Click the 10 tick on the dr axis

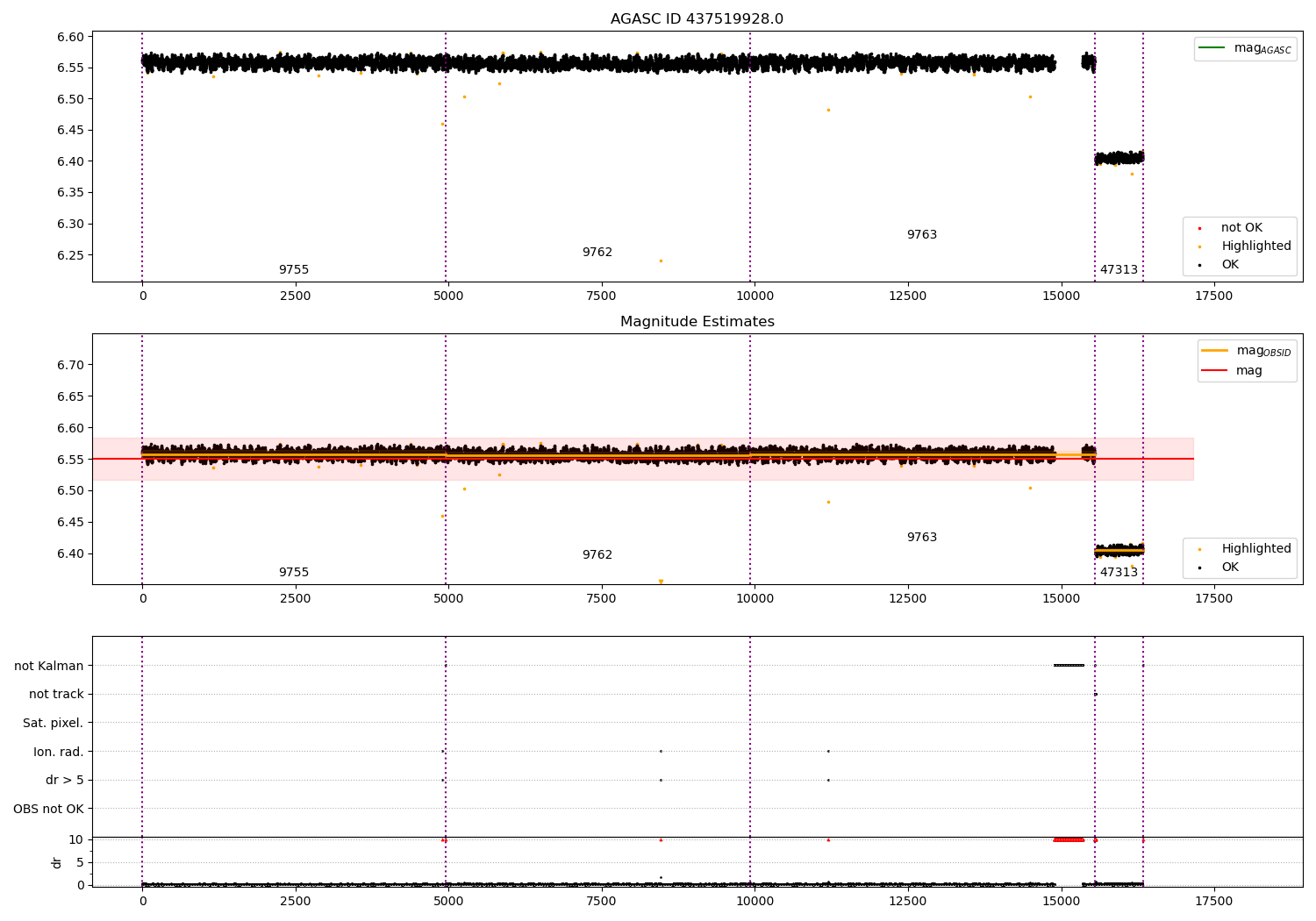click(76, 839)
